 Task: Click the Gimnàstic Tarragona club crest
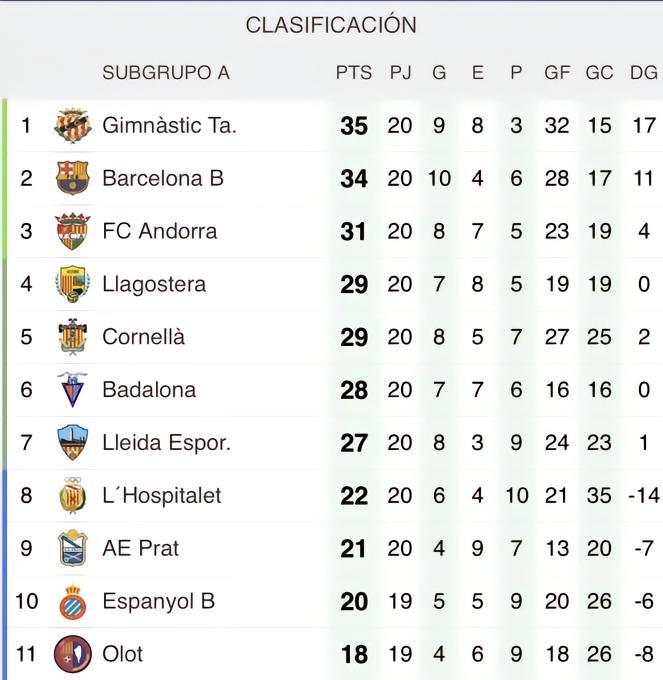click(72, 126)
